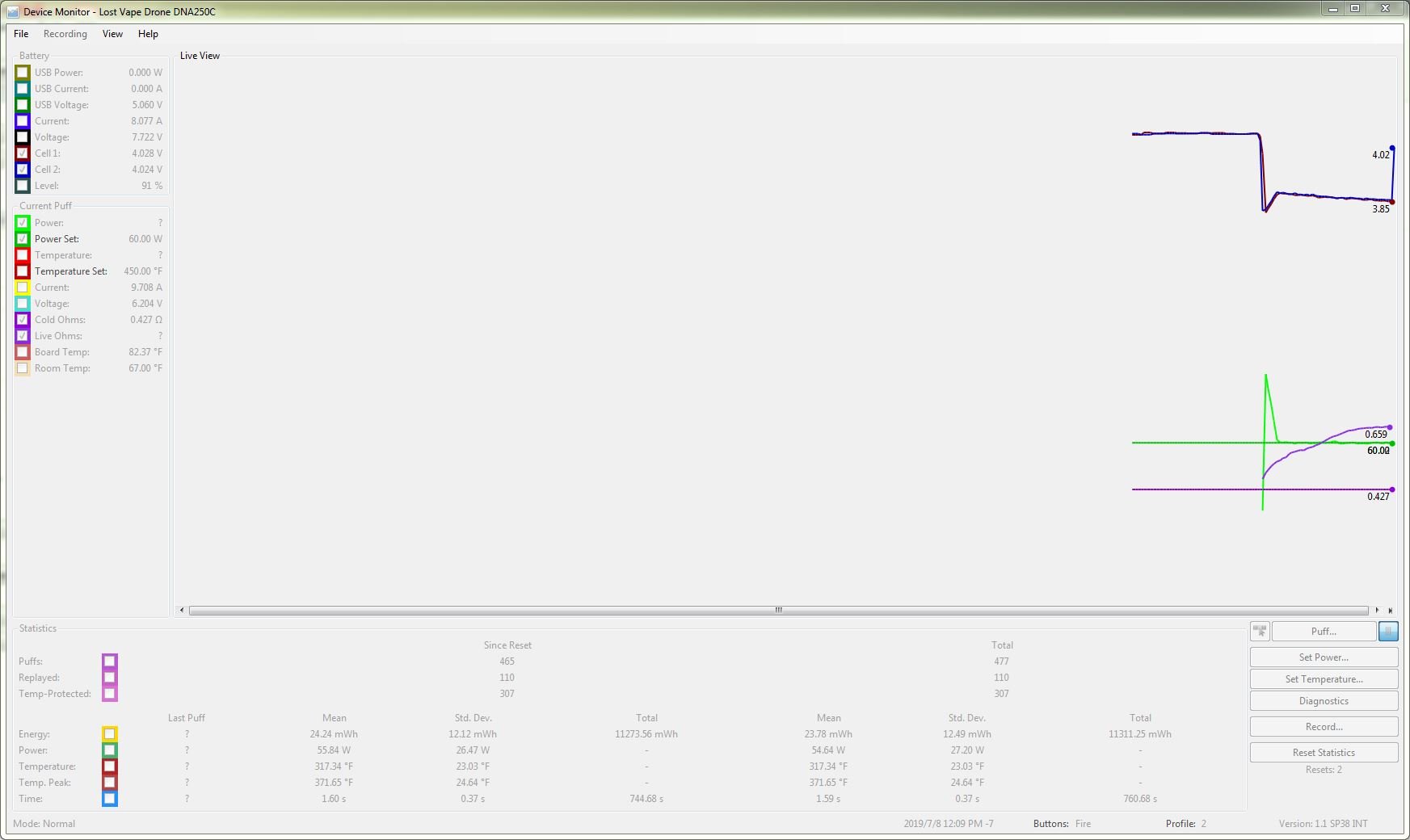Enable the Energy statistics checkbox

click(110, 734)
